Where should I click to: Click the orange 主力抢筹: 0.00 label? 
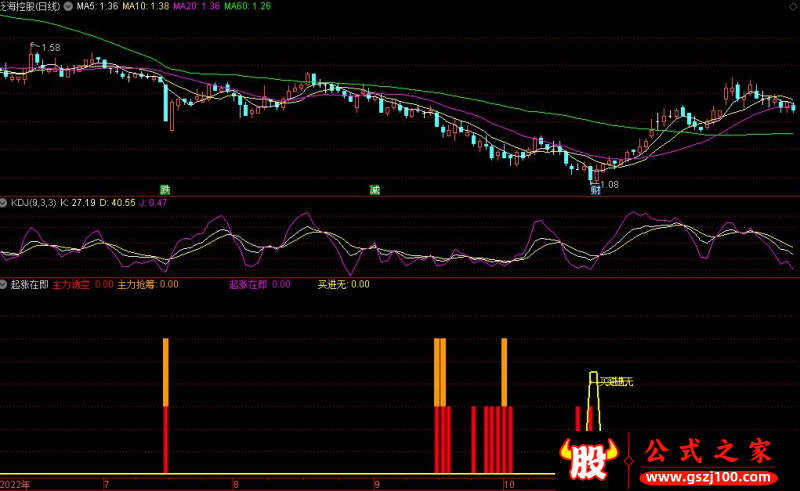point(148,284)
